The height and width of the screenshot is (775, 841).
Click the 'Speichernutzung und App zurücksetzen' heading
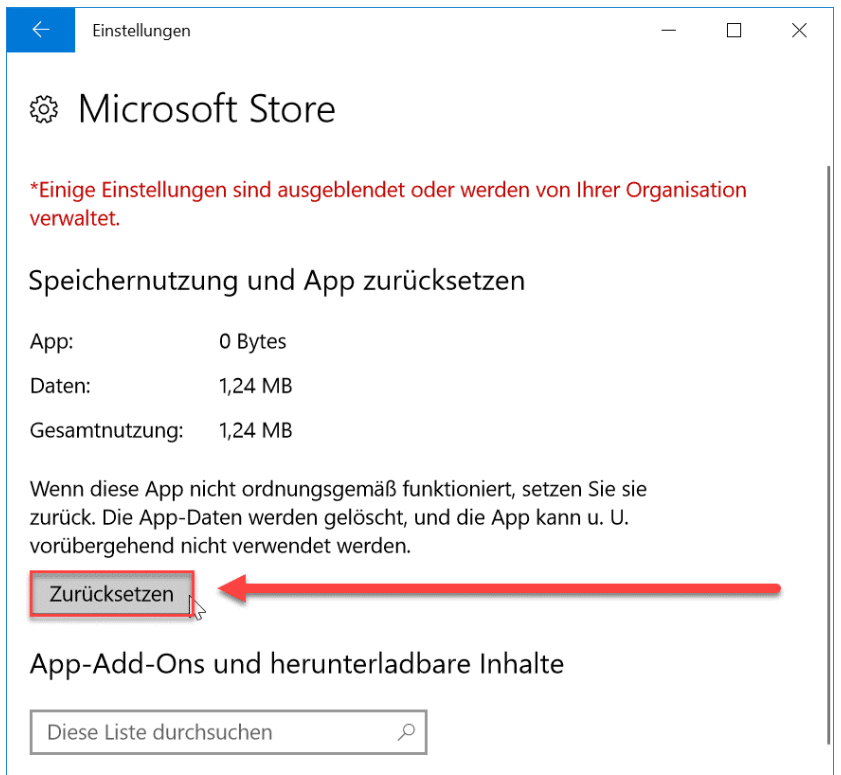(277, 281)
